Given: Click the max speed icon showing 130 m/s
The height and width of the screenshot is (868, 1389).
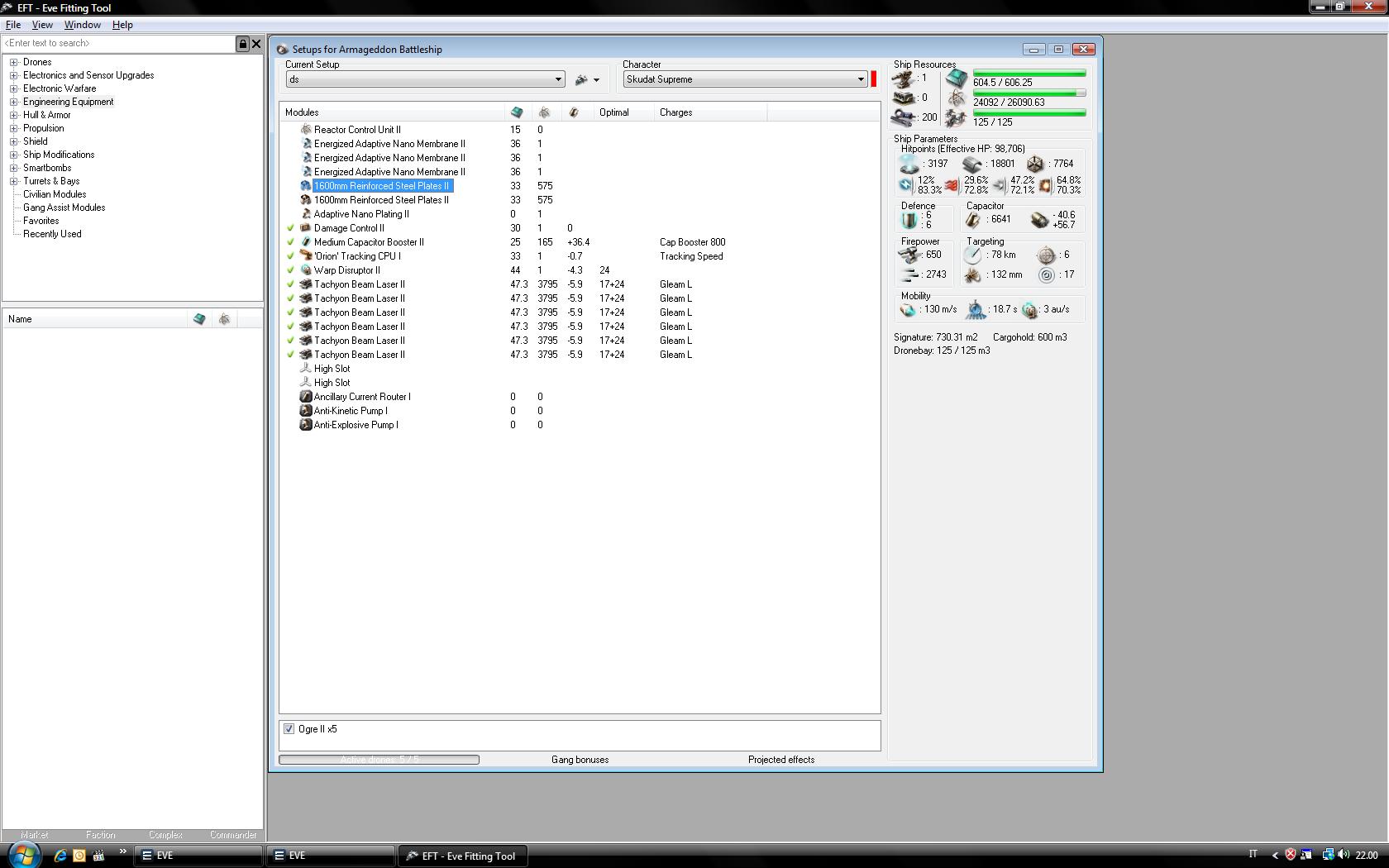Looking at the screenshot, I should [x=909, y=310].
